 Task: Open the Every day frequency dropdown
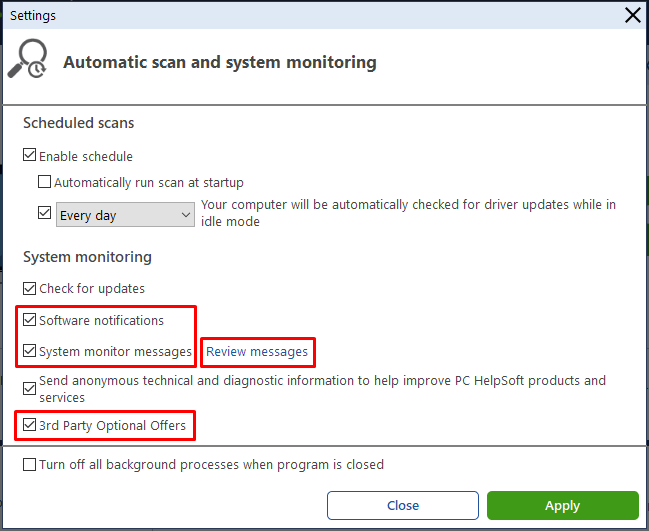pyautogui.click(x=125, y=215)
